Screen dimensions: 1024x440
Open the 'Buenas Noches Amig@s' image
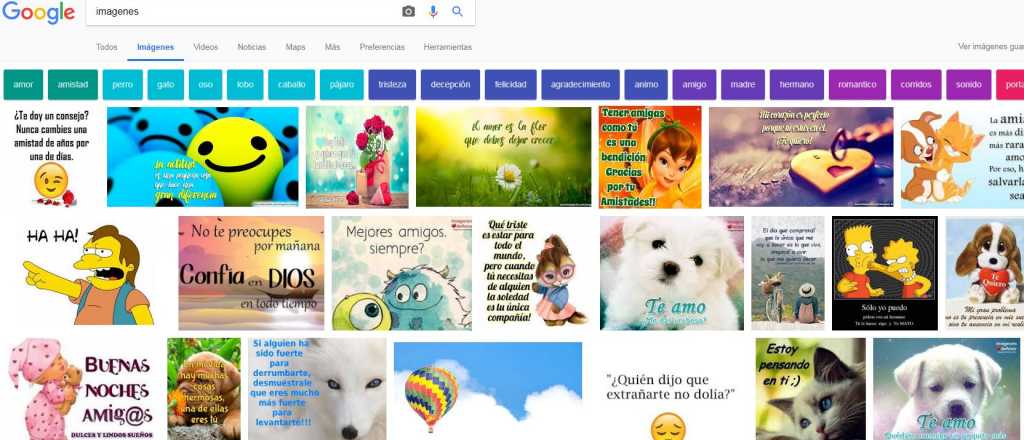click(82, 389)
